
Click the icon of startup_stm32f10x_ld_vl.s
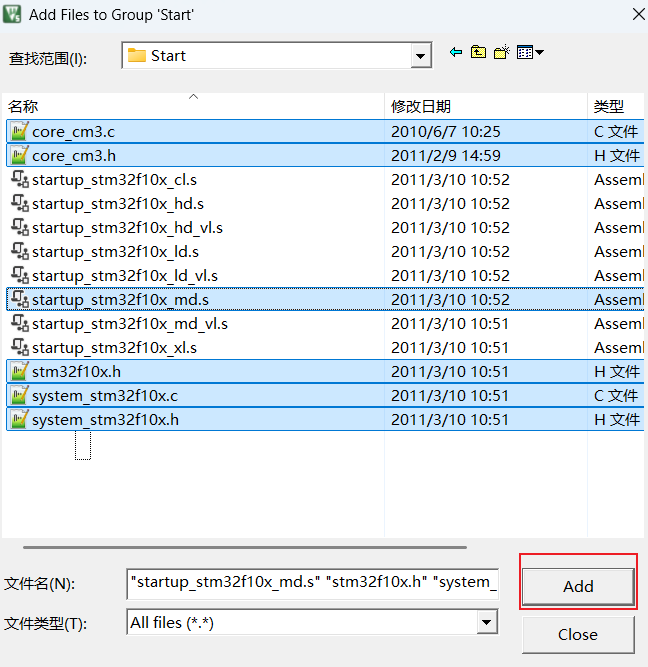pyautogui.click(x=20, y=275)
